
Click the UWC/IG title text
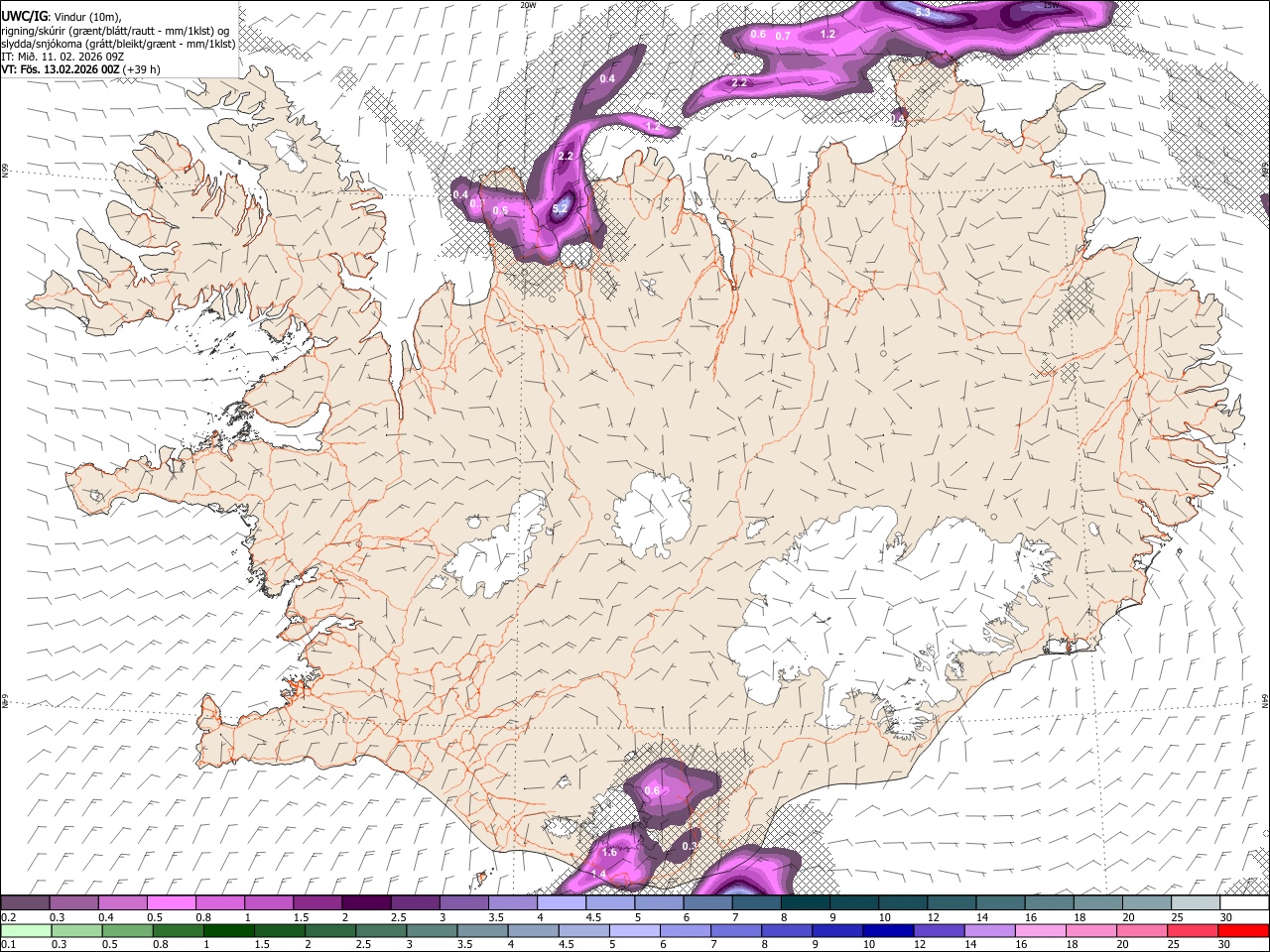(23, 17)
